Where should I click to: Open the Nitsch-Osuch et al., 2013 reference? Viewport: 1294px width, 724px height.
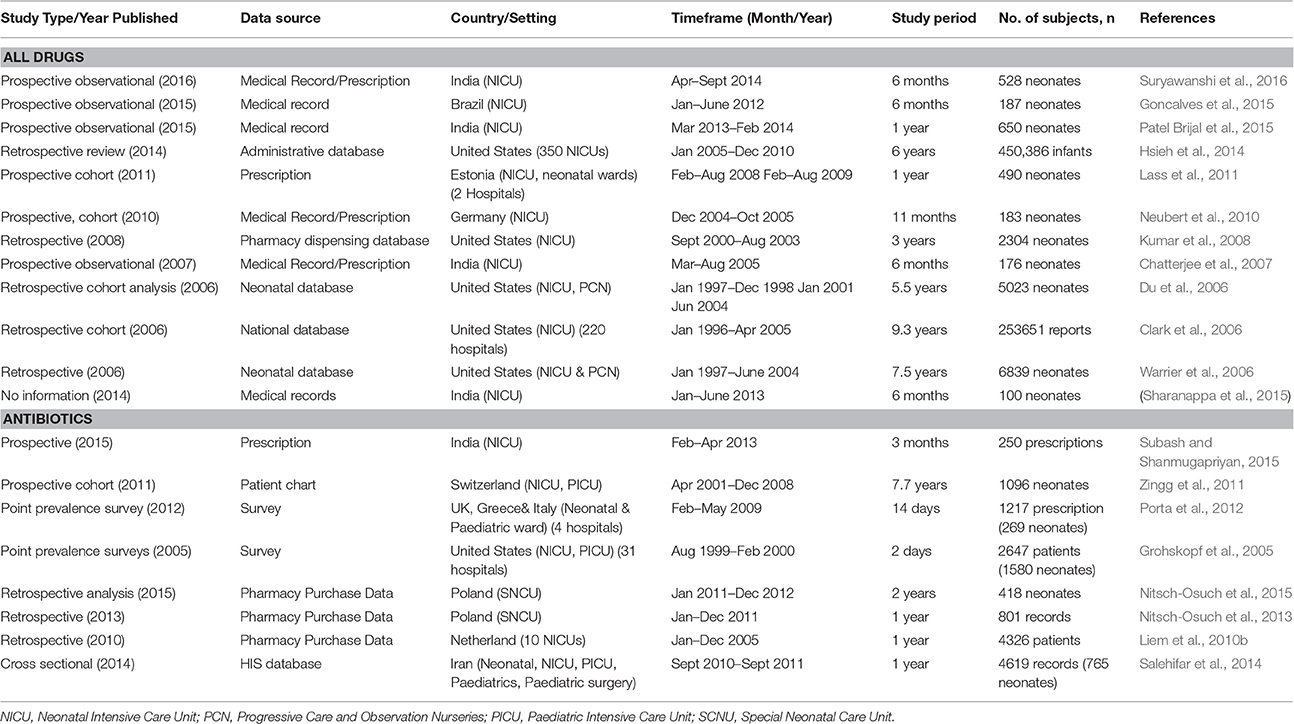click(1216, 617)
